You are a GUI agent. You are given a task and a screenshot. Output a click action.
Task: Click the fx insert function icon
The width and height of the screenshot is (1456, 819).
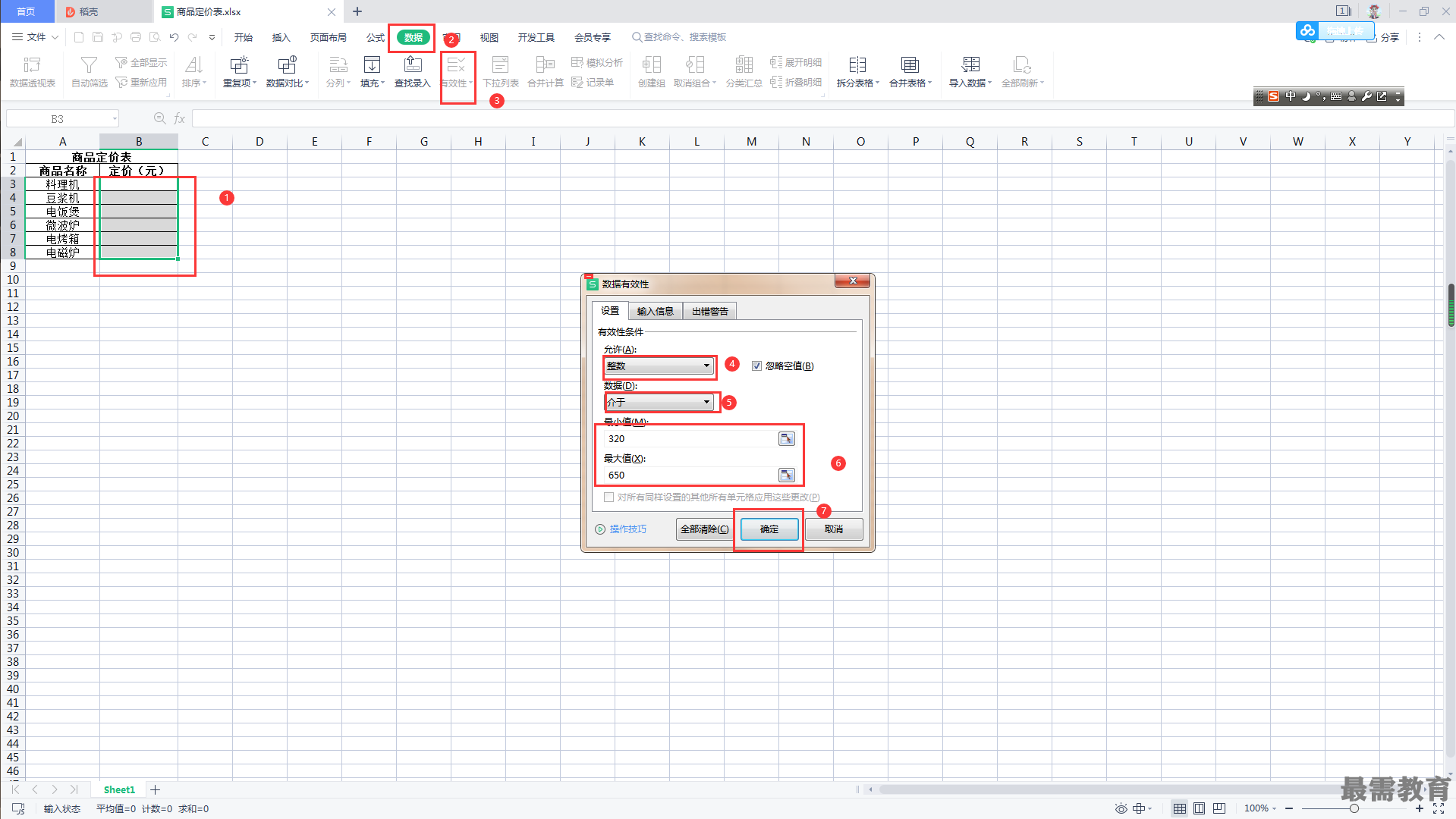point(180,118)
